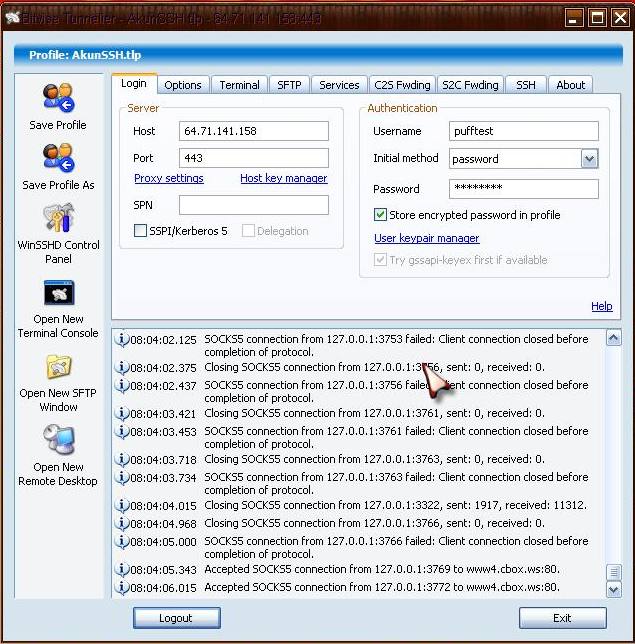Click the Bitvise Tunnelier title bar icon
The height and width of the screenshot is (644, 635).
(x=13, y=17)
